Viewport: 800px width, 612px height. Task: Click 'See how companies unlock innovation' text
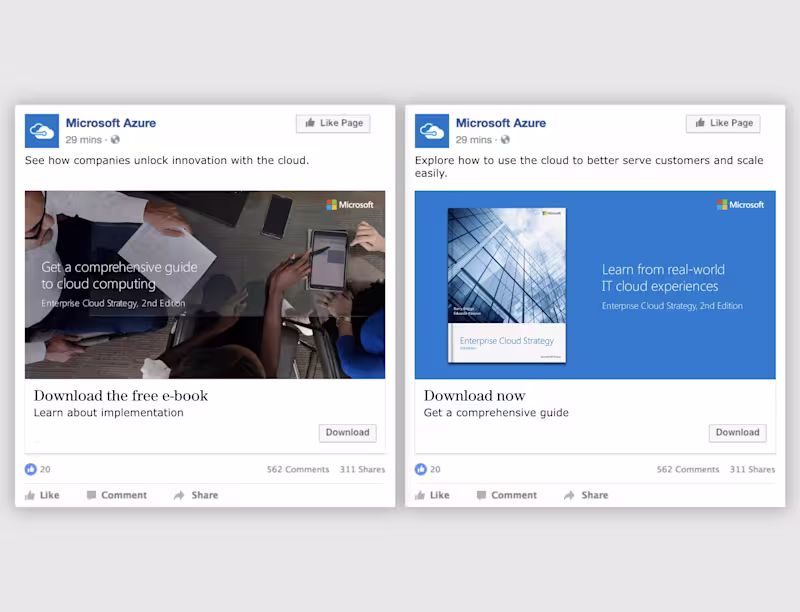tap(167, 160)
